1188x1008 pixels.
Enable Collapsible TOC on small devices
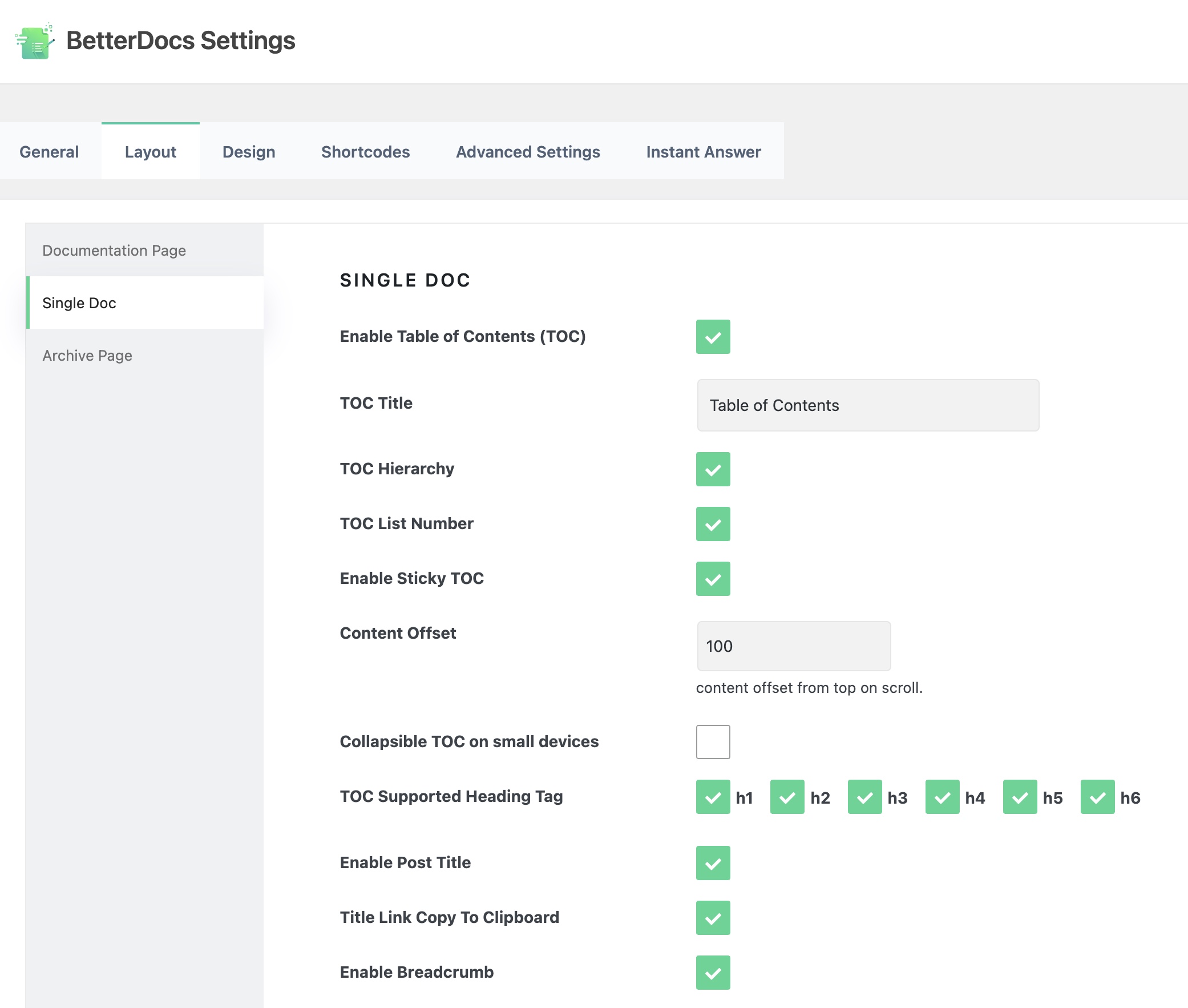[713, 741]
